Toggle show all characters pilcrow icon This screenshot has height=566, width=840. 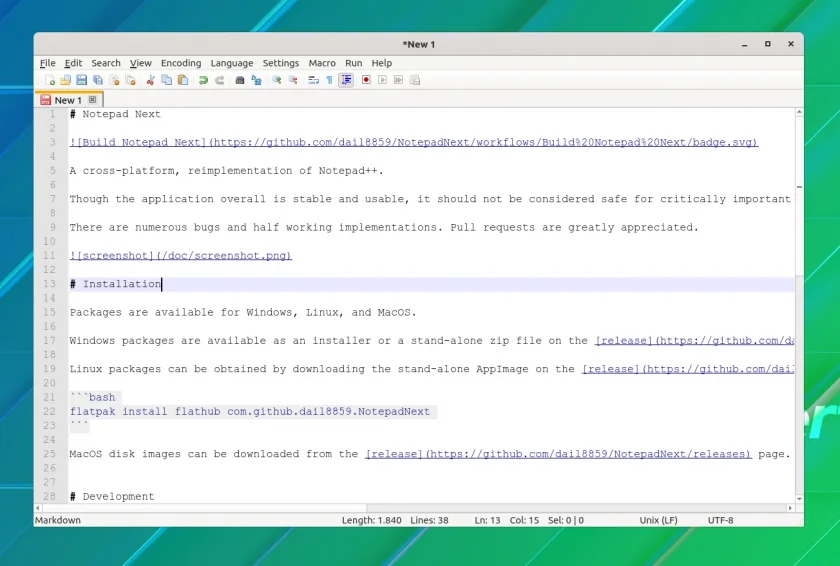tap(329, 80)
